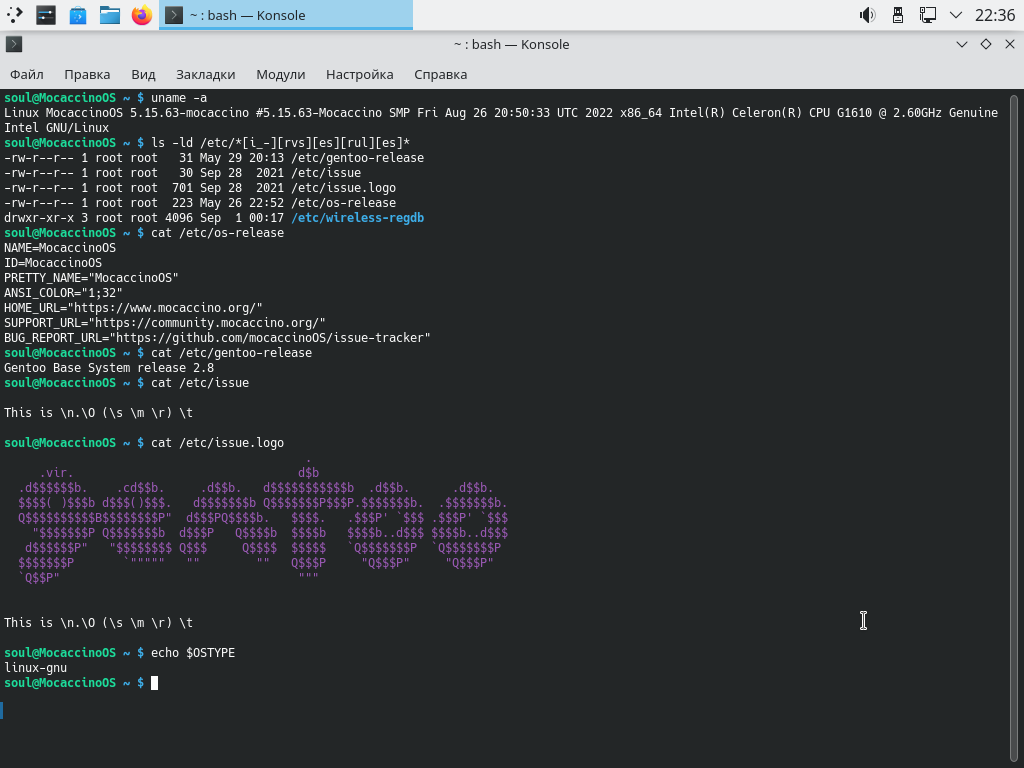
Task: Click the PRETTY_NAME="MocaccinoOS" line
Action: [91, 278]
